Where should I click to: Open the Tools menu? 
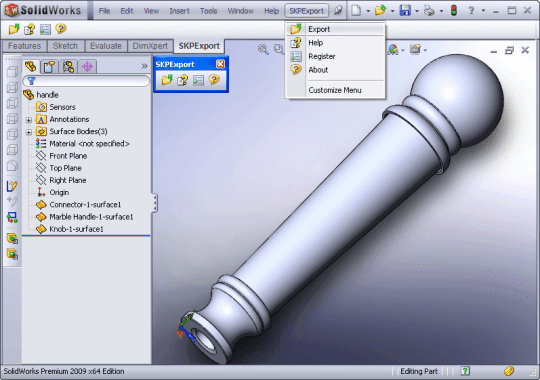click(208, 11)
